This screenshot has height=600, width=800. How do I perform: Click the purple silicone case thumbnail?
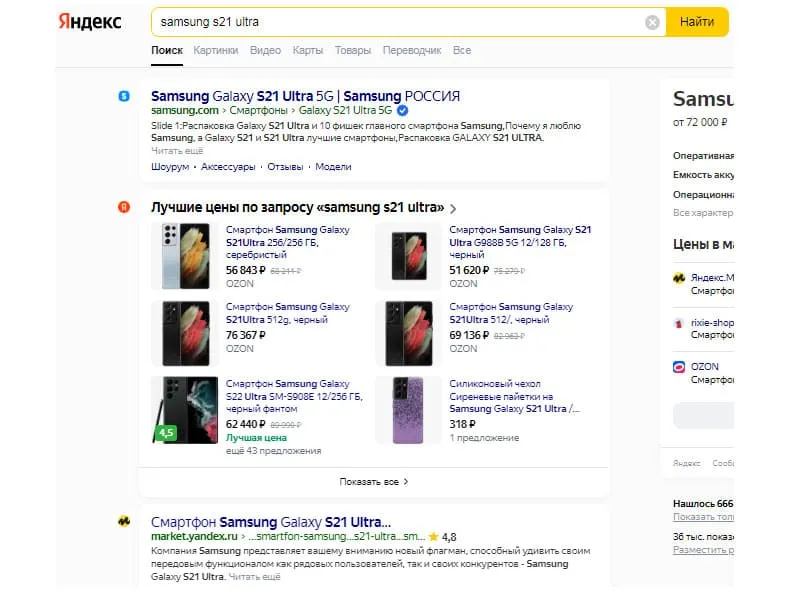(408, 410)
